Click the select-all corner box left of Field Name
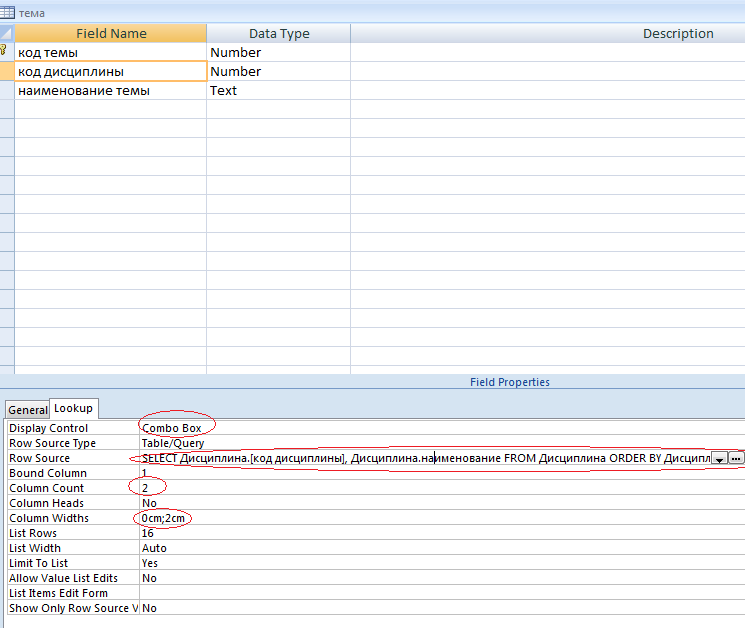Image resolution: width=745 pixels, height=628 pixels. point(7,34)
